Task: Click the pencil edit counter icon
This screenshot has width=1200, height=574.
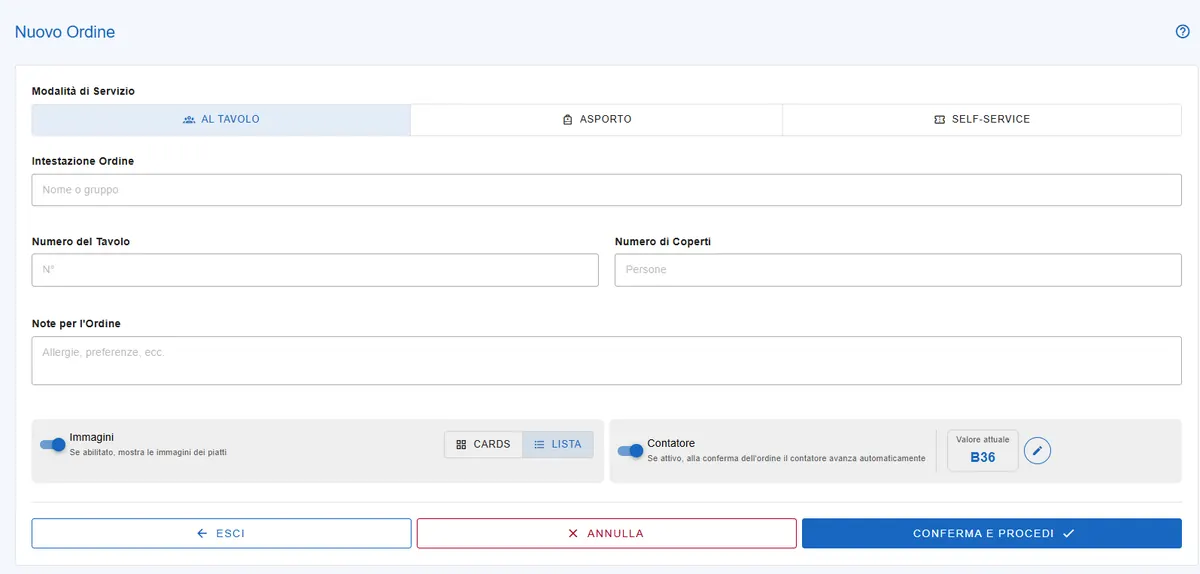Action: point(1037,451)
